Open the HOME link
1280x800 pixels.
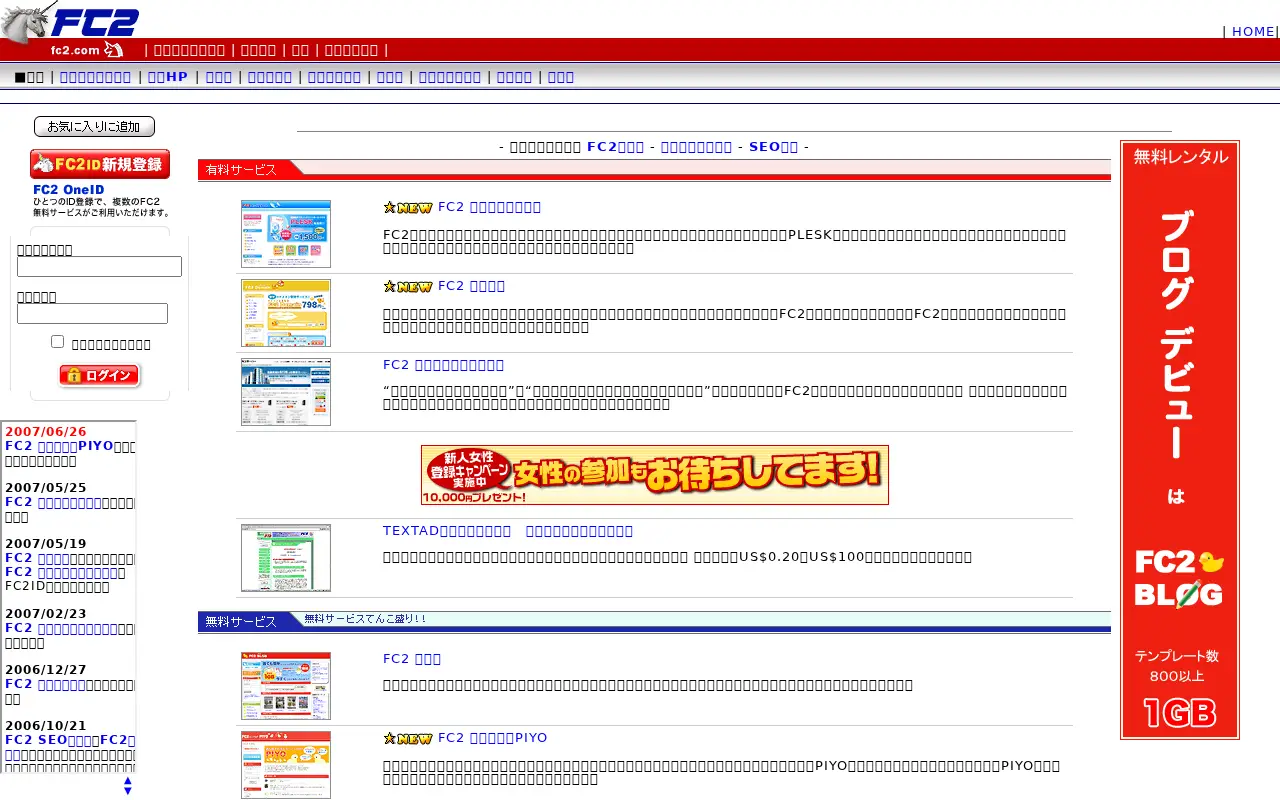[x=1253, y=31]
